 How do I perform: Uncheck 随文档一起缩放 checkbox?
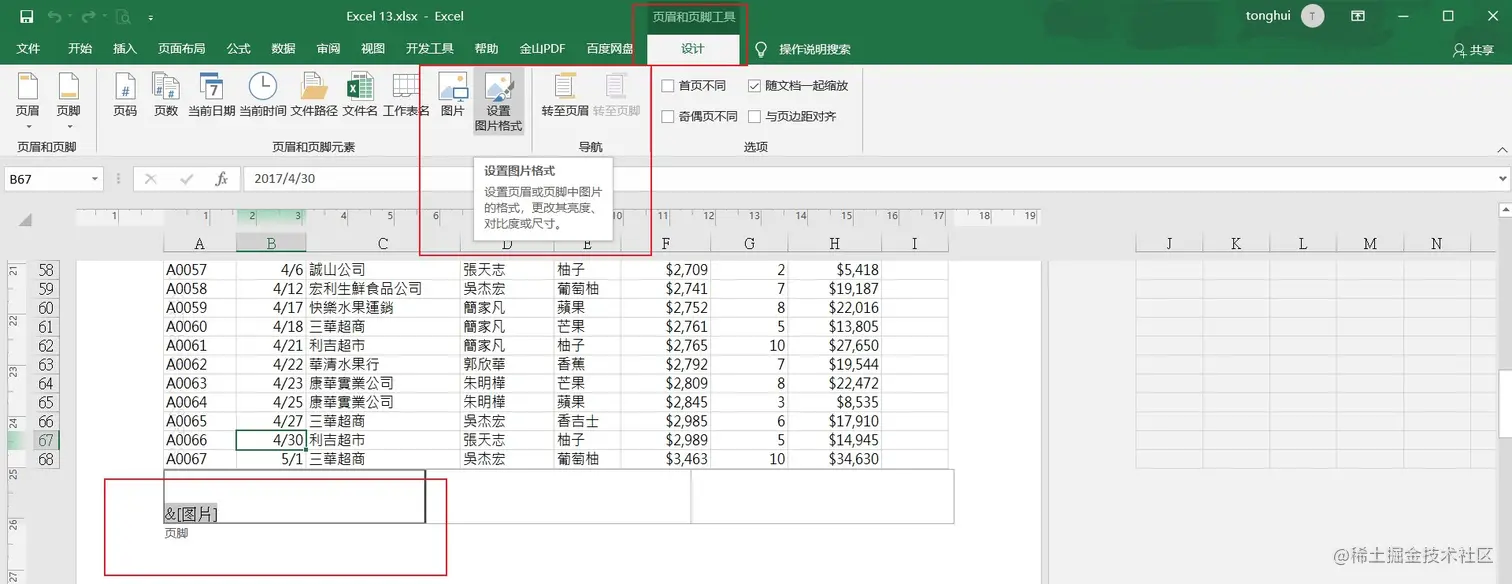coord(755,86)
